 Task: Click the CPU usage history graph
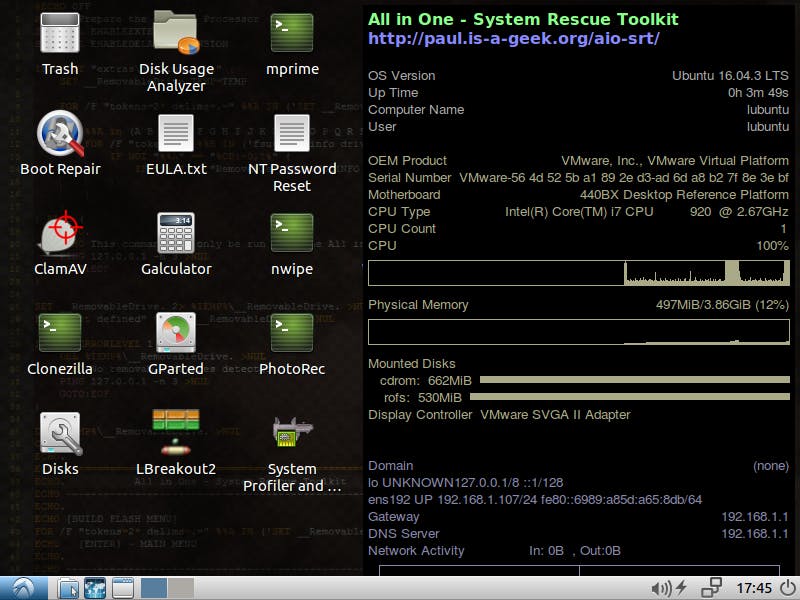(x=579, y=273)
